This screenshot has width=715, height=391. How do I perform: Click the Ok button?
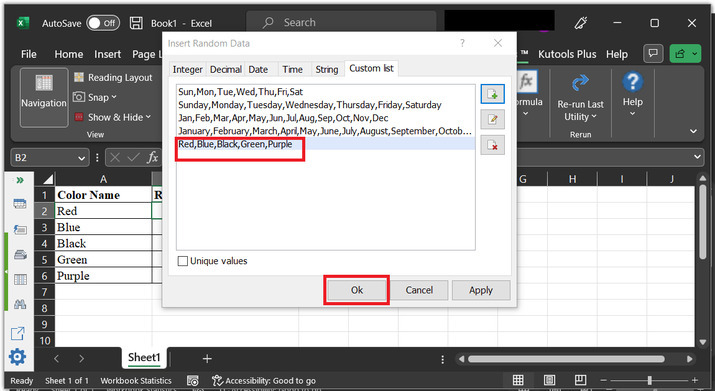357,290
